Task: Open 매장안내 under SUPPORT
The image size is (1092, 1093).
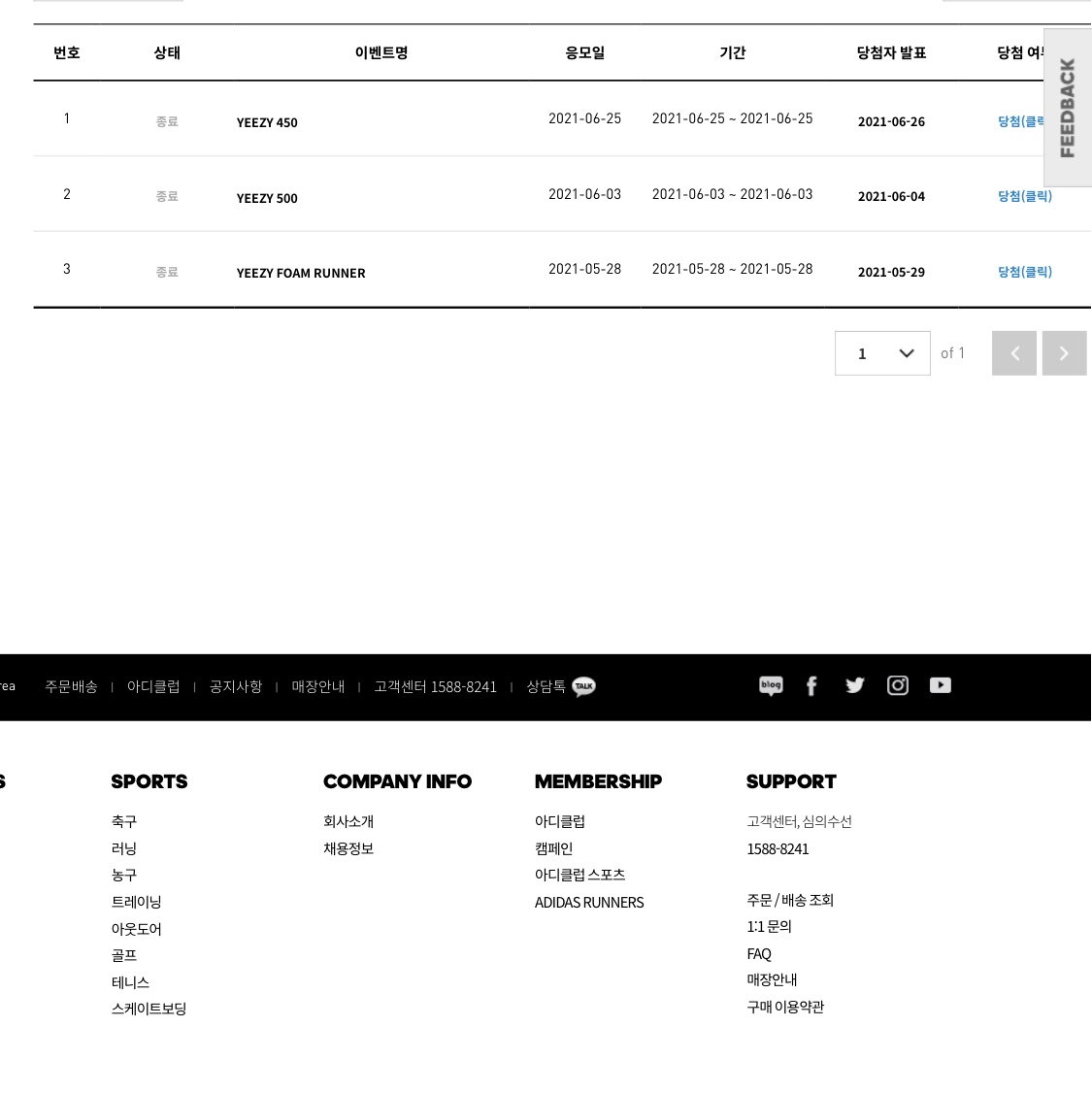Action: tap(772, 980)
